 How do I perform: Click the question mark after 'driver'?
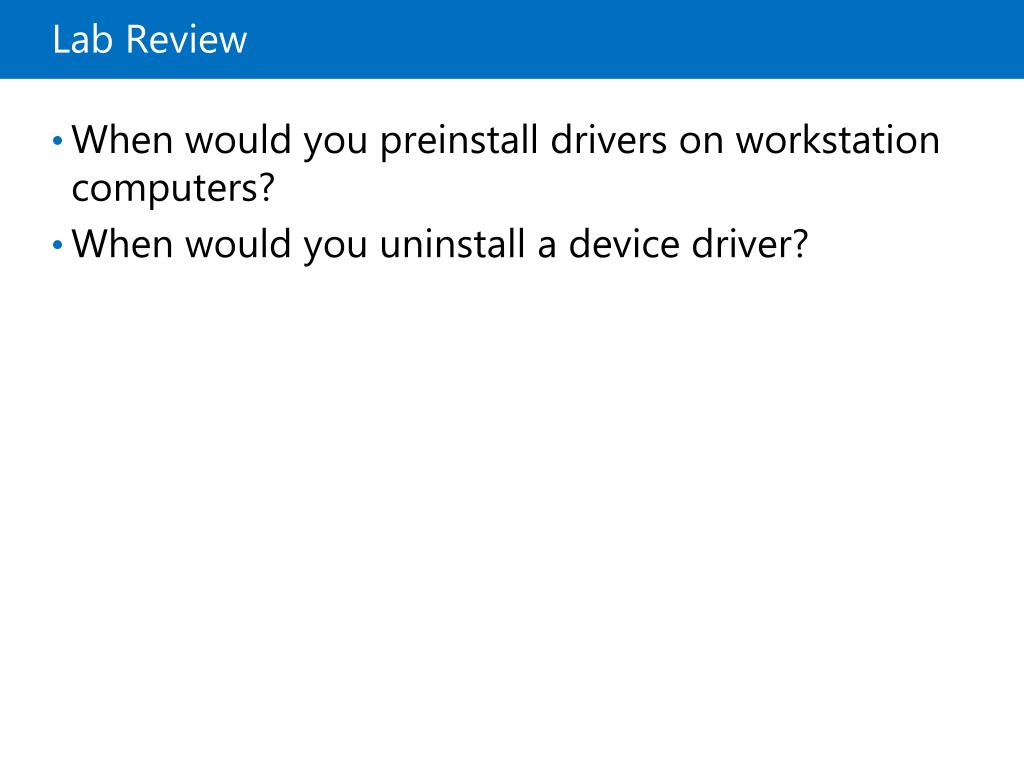(800, 244)
